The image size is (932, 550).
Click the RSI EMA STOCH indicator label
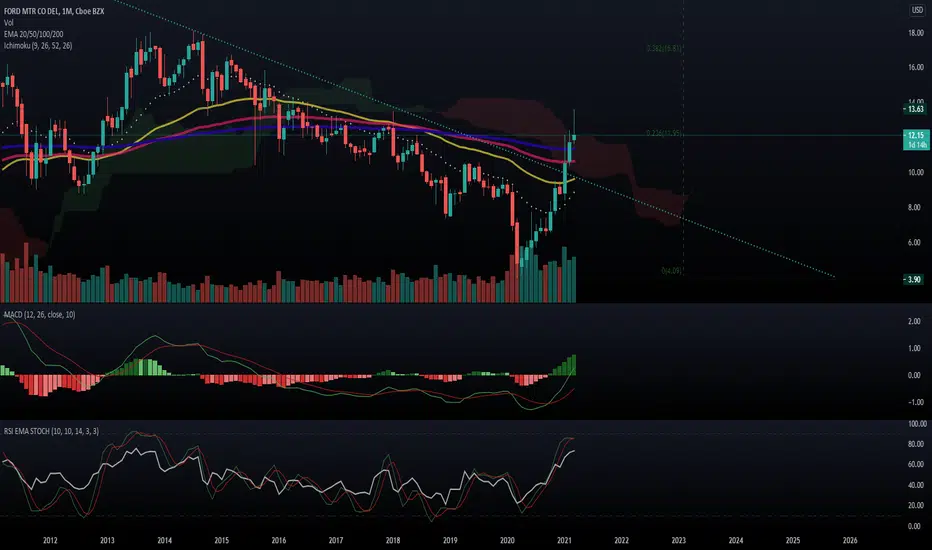click(51, 431)
